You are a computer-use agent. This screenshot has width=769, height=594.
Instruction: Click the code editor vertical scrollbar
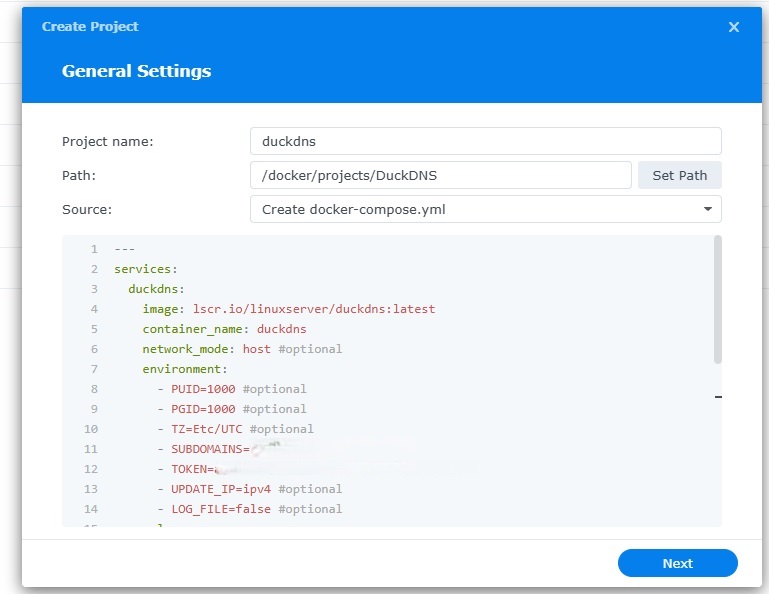pyautogui.click(x=718, y=299)
